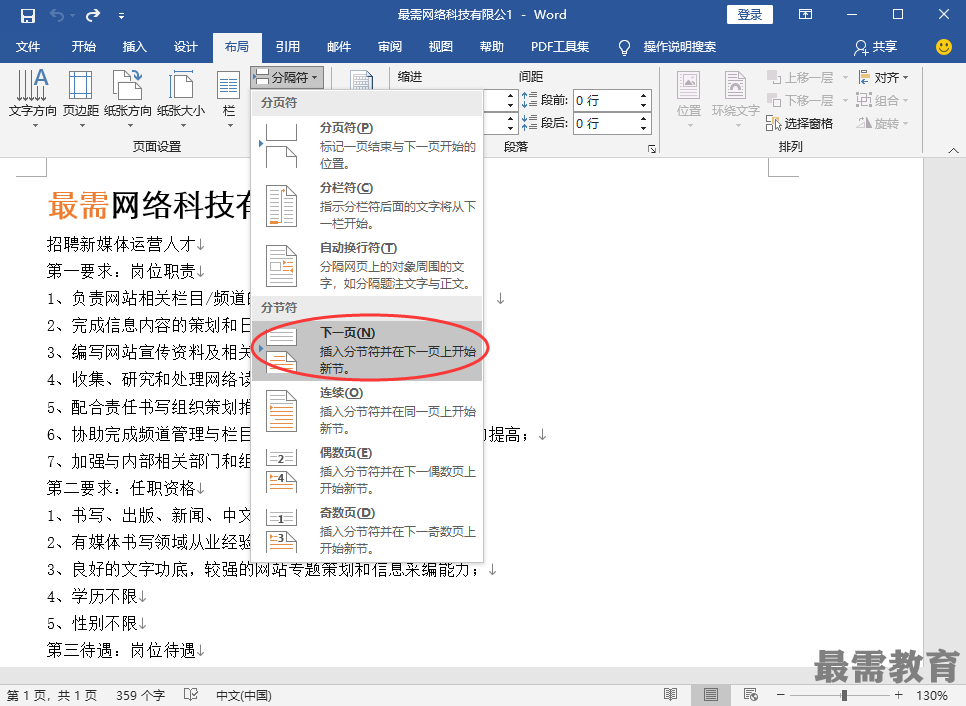966x706 pixels.
Task: Choose 奇数页(D) odd page section break
Action: tap(367, 530)
